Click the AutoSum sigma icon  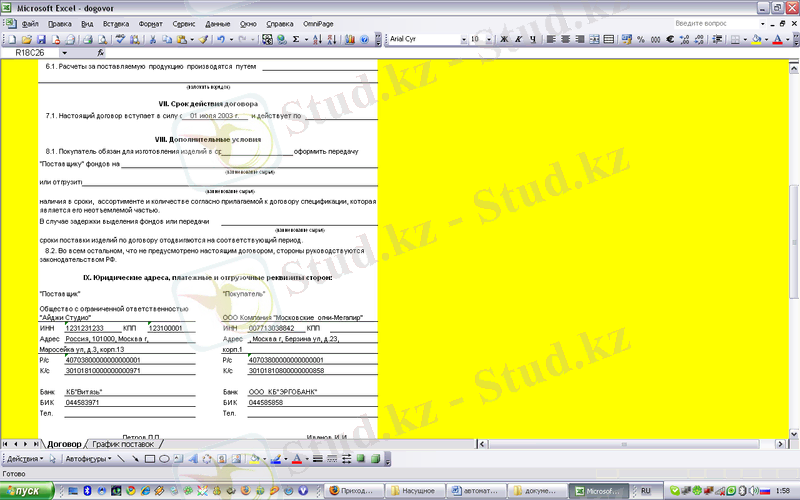[295, 39]
